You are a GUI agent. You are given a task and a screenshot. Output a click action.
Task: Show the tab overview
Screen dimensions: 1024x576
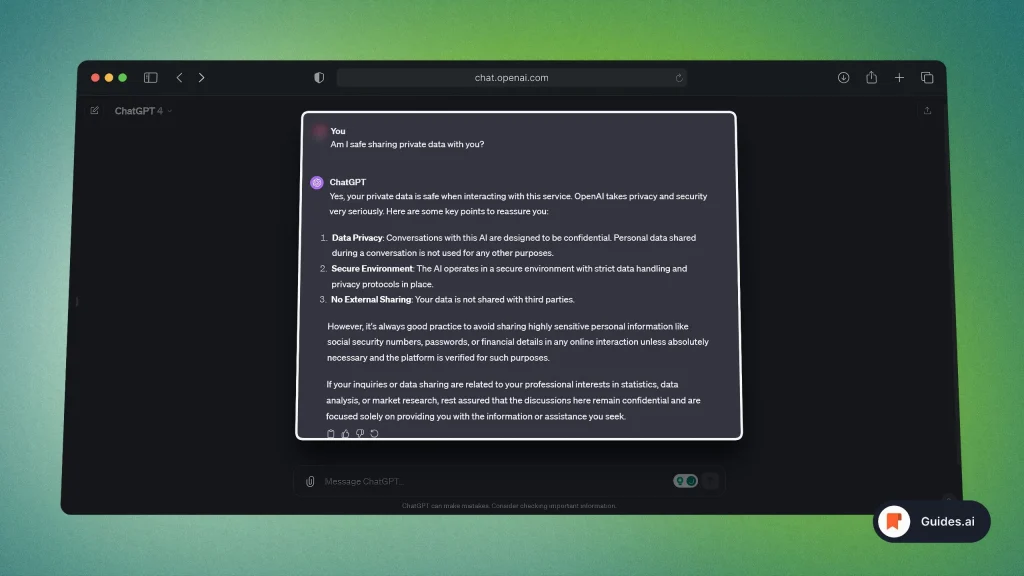click(x=927, y=78)
